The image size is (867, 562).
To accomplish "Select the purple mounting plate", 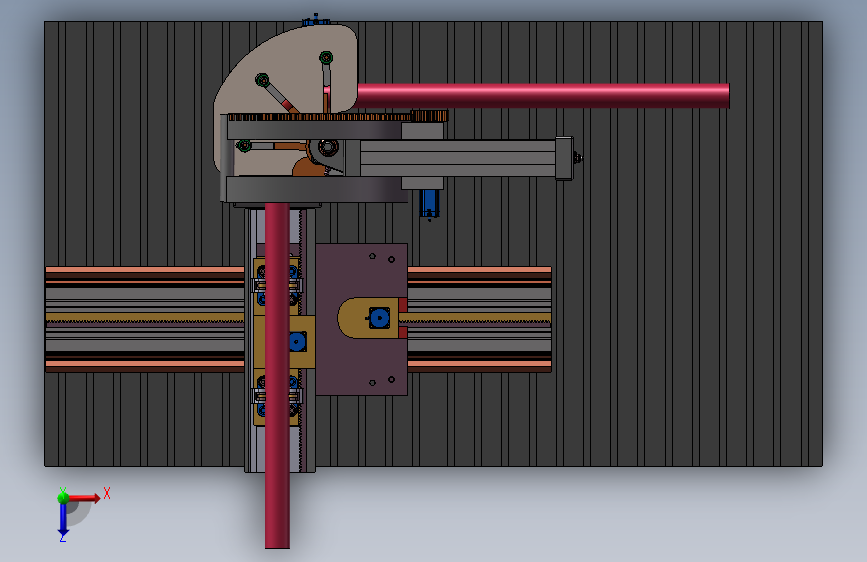I will pos(362,320).
